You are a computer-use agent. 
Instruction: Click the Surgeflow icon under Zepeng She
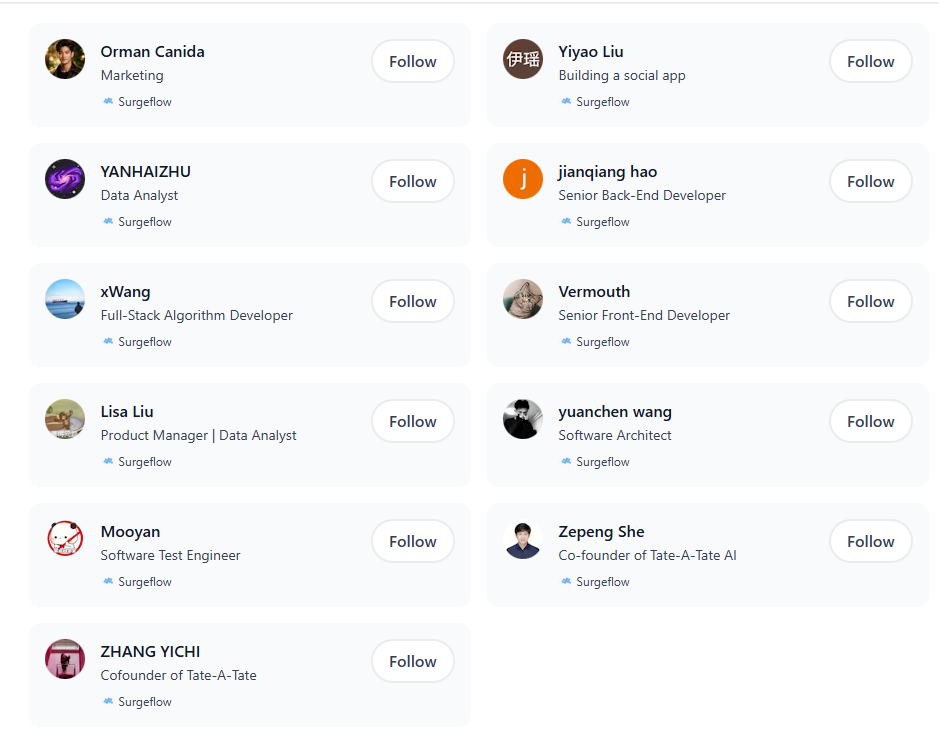(x=566, y=581)
